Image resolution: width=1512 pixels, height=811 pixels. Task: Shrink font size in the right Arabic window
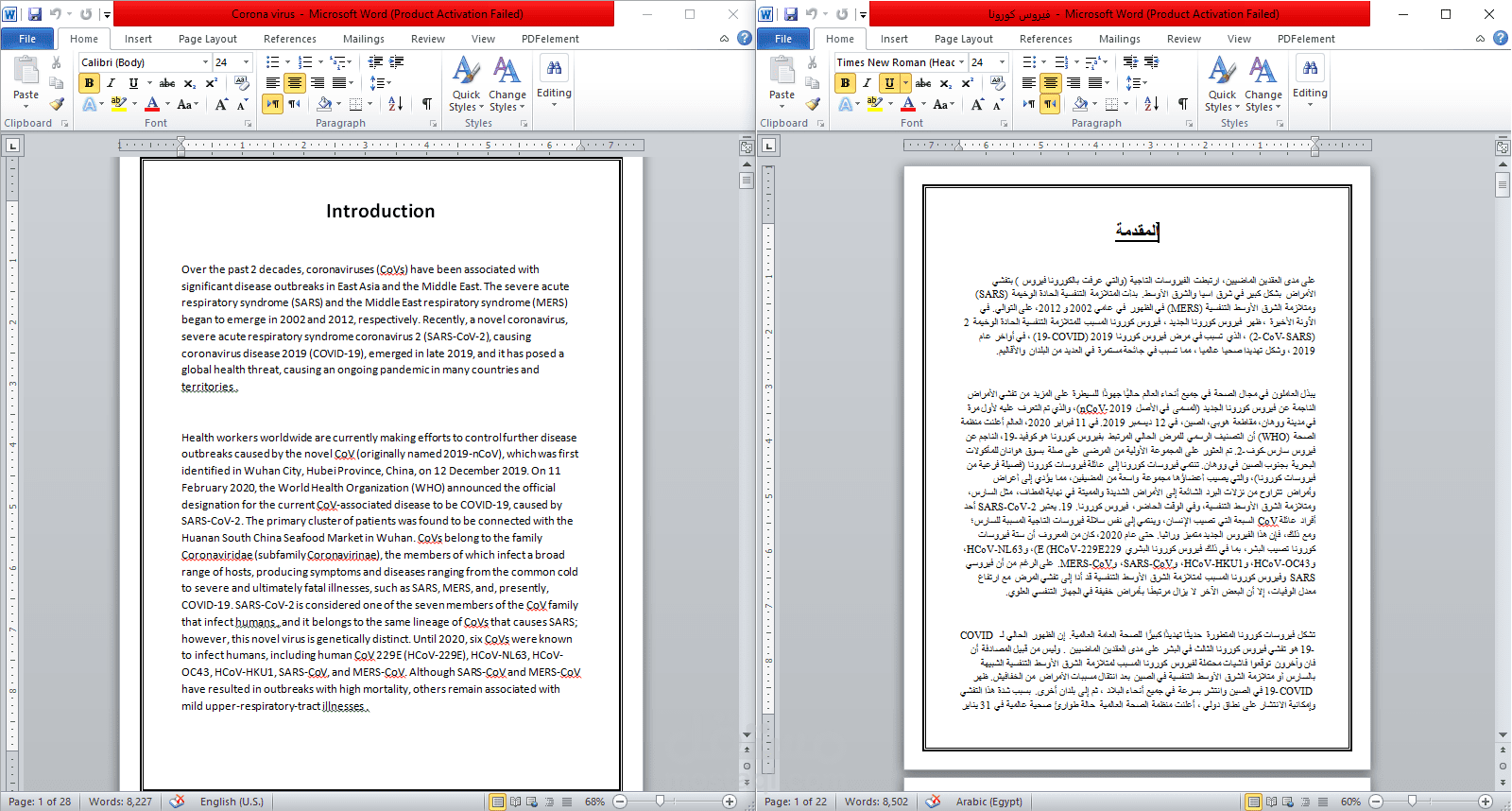pyautogui.click(x=999, y=104)
